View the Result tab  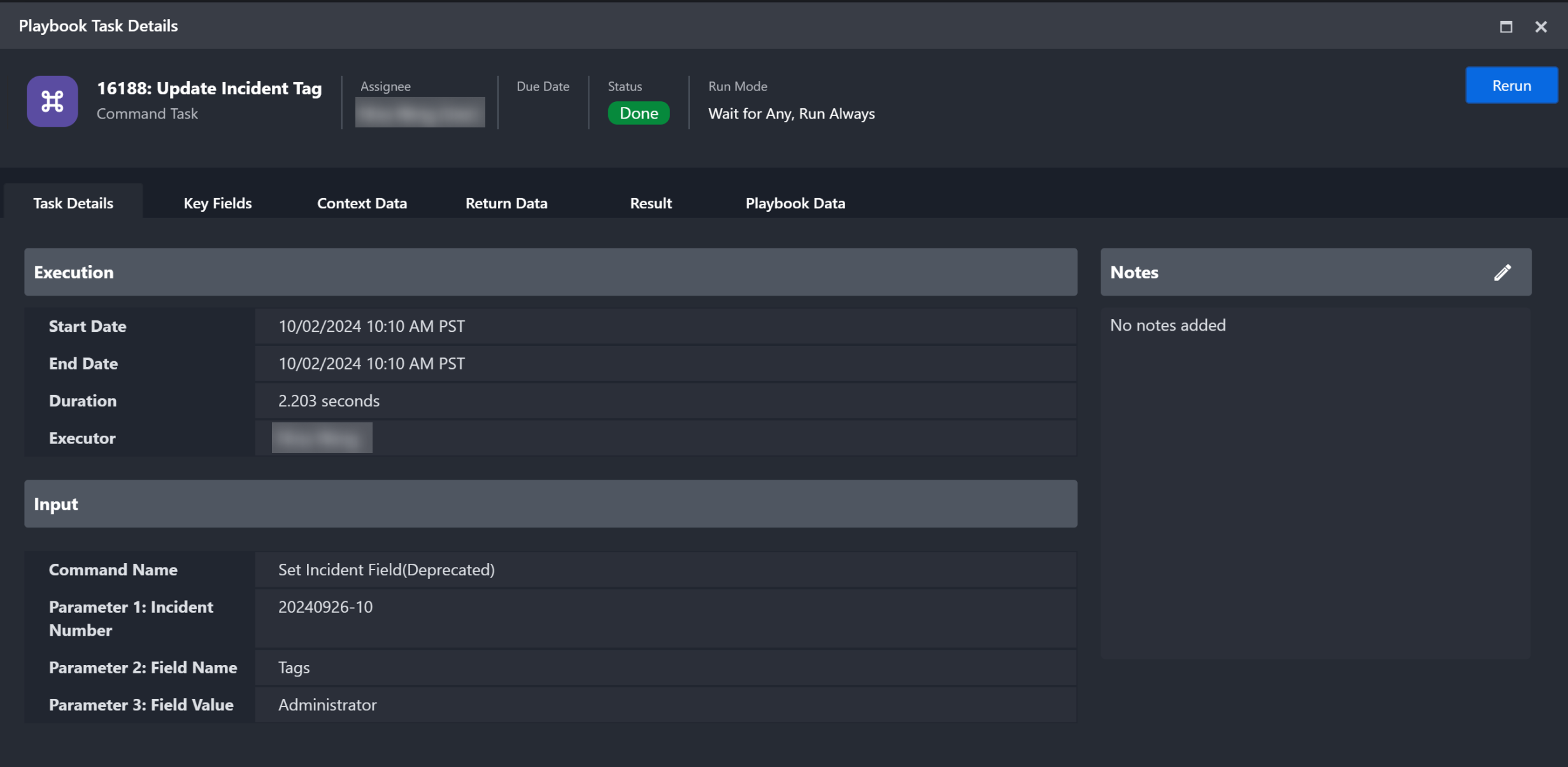tap(650, 203)
